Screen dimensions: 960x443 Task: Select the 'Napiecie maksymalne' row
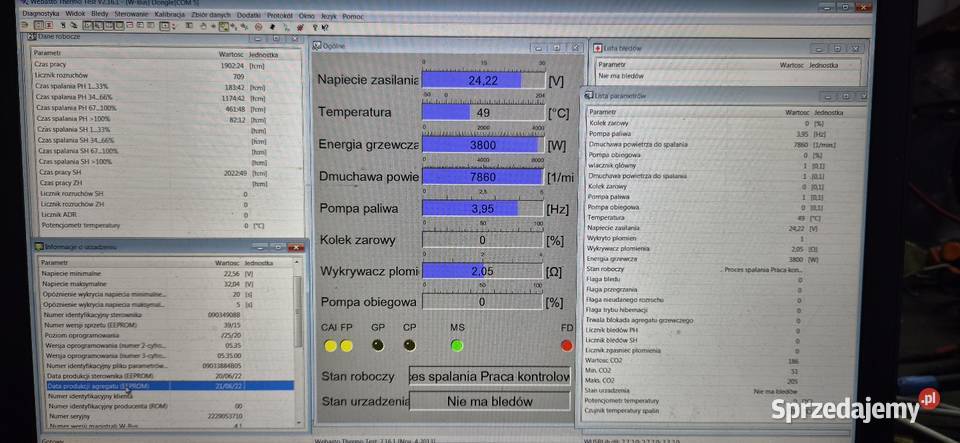(167, 284)
